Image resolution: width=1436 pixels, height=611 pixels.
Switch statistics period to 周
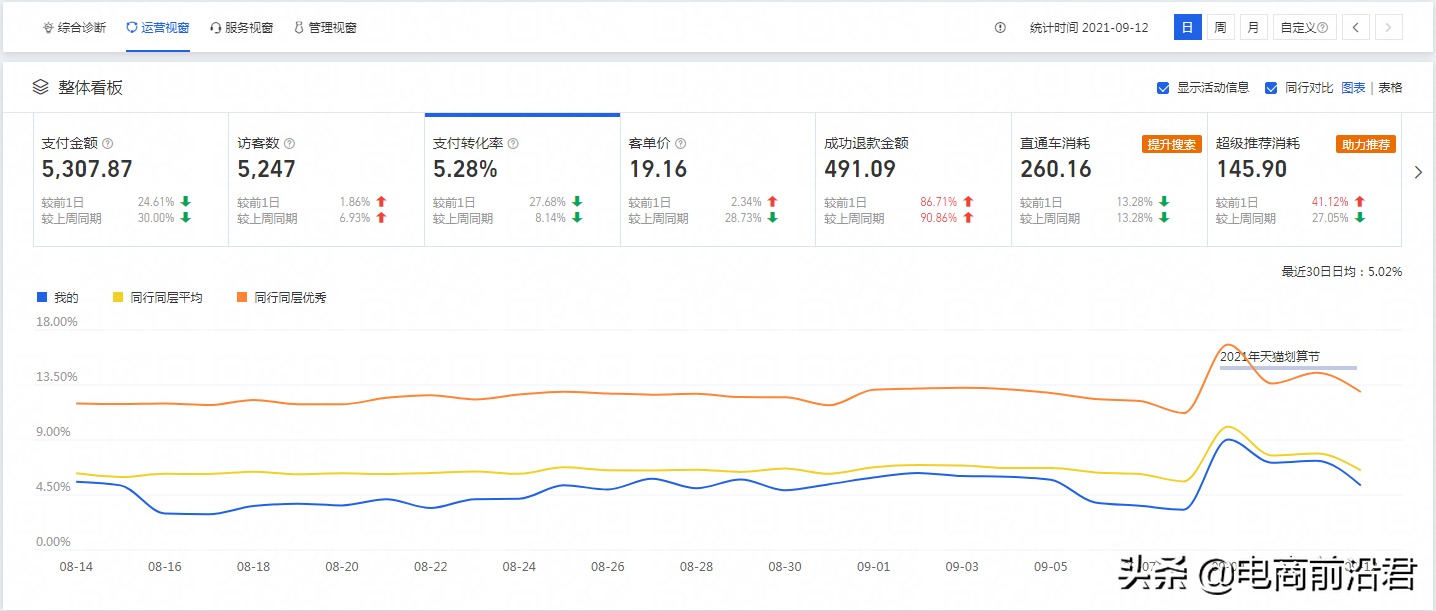[x=1220, y=27]
